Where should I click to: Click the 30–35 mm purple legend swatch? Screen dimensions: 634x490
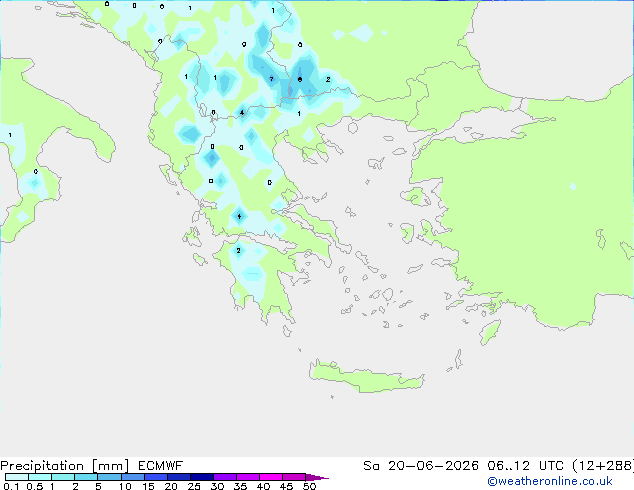[x=225, y=477]
